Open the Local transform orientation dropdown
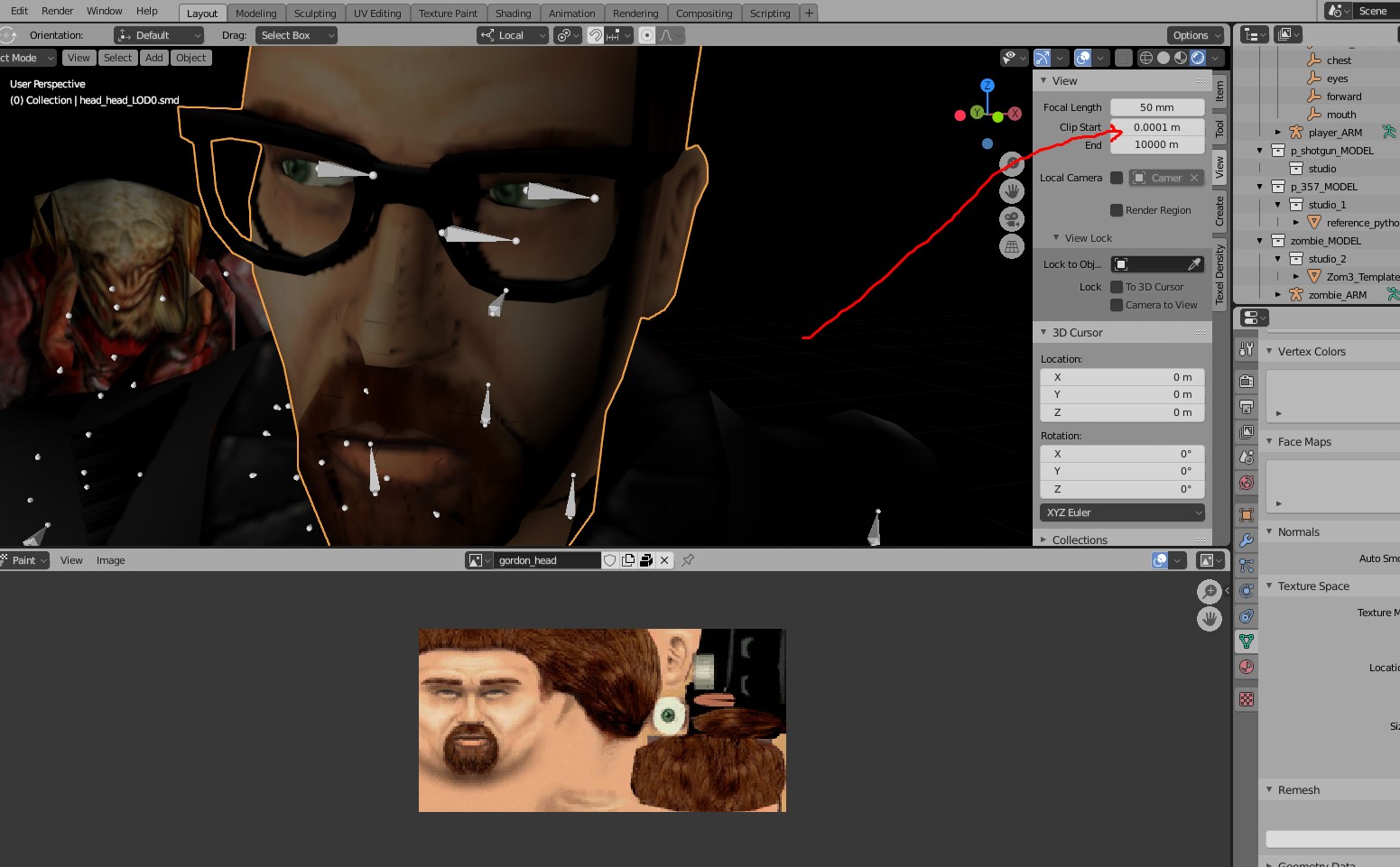The image size is (1400, 867). tap(513, 35)
